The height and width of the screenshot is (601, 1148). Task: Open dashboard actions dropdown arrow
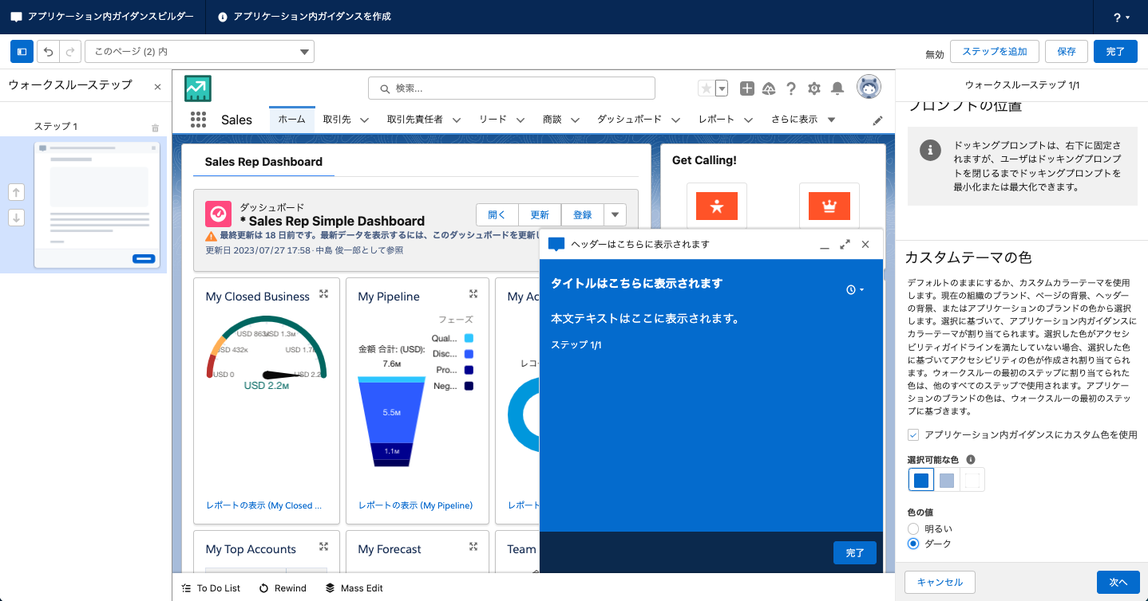coord(615,214)
